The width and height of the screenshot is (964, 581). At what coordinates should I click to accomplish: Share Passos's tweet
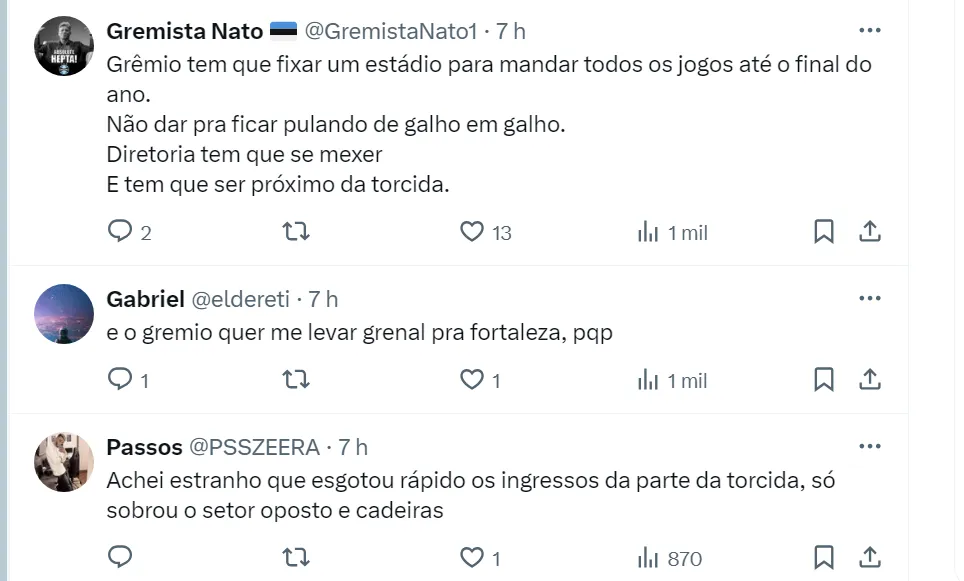870,557
